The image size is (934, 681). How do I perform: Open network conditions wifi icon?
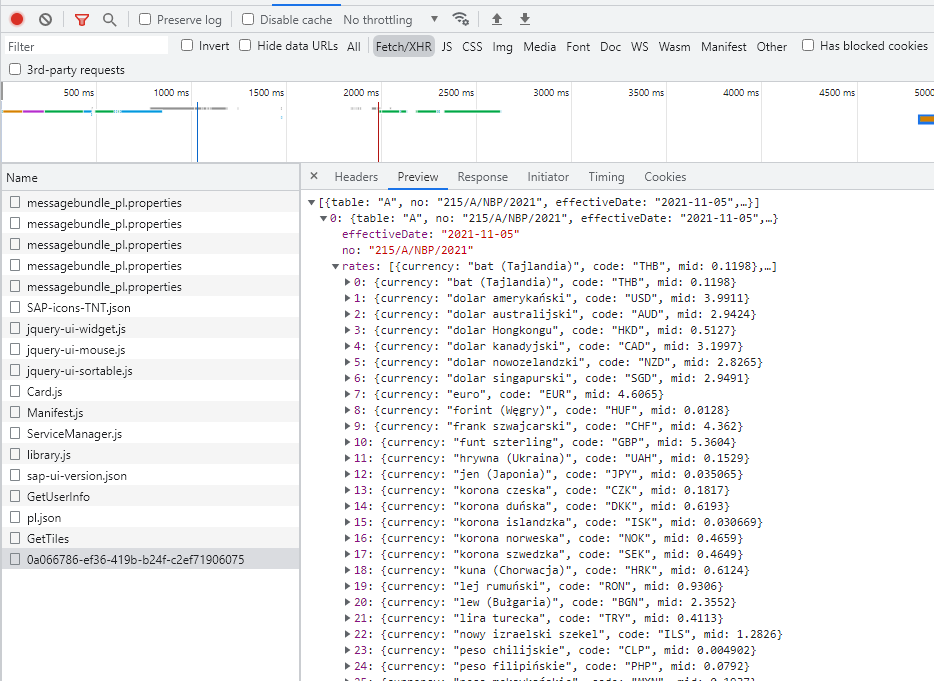[x=460, y=19]
